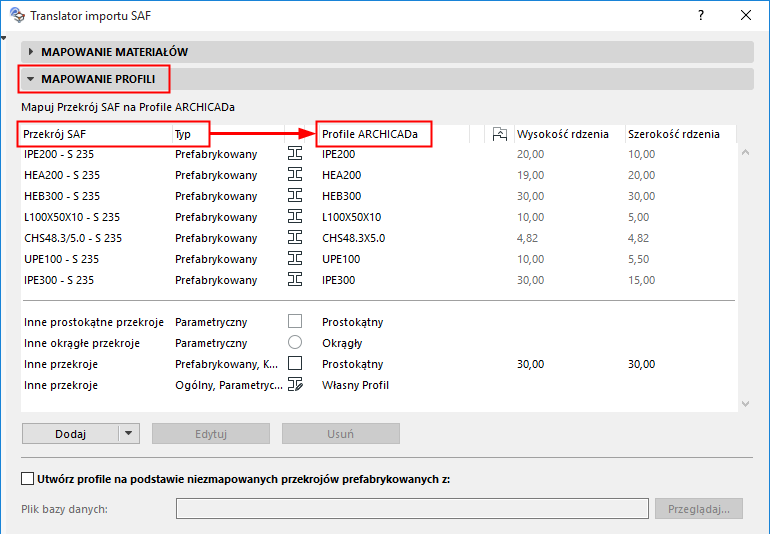The height and width of the screenshot is (534, 770).
Task: Click the Własny Profil entry
Action: [x=355, y=385]
